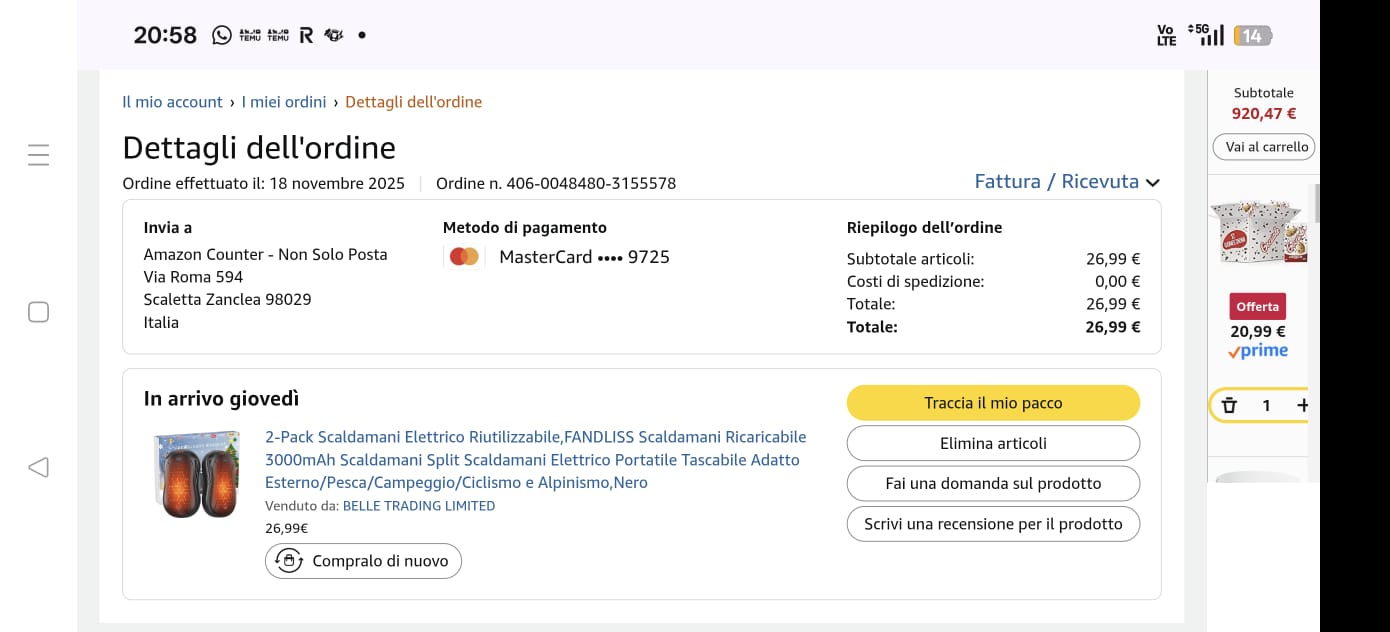Tap the Android recent apps menu icon

coord(38,155)
